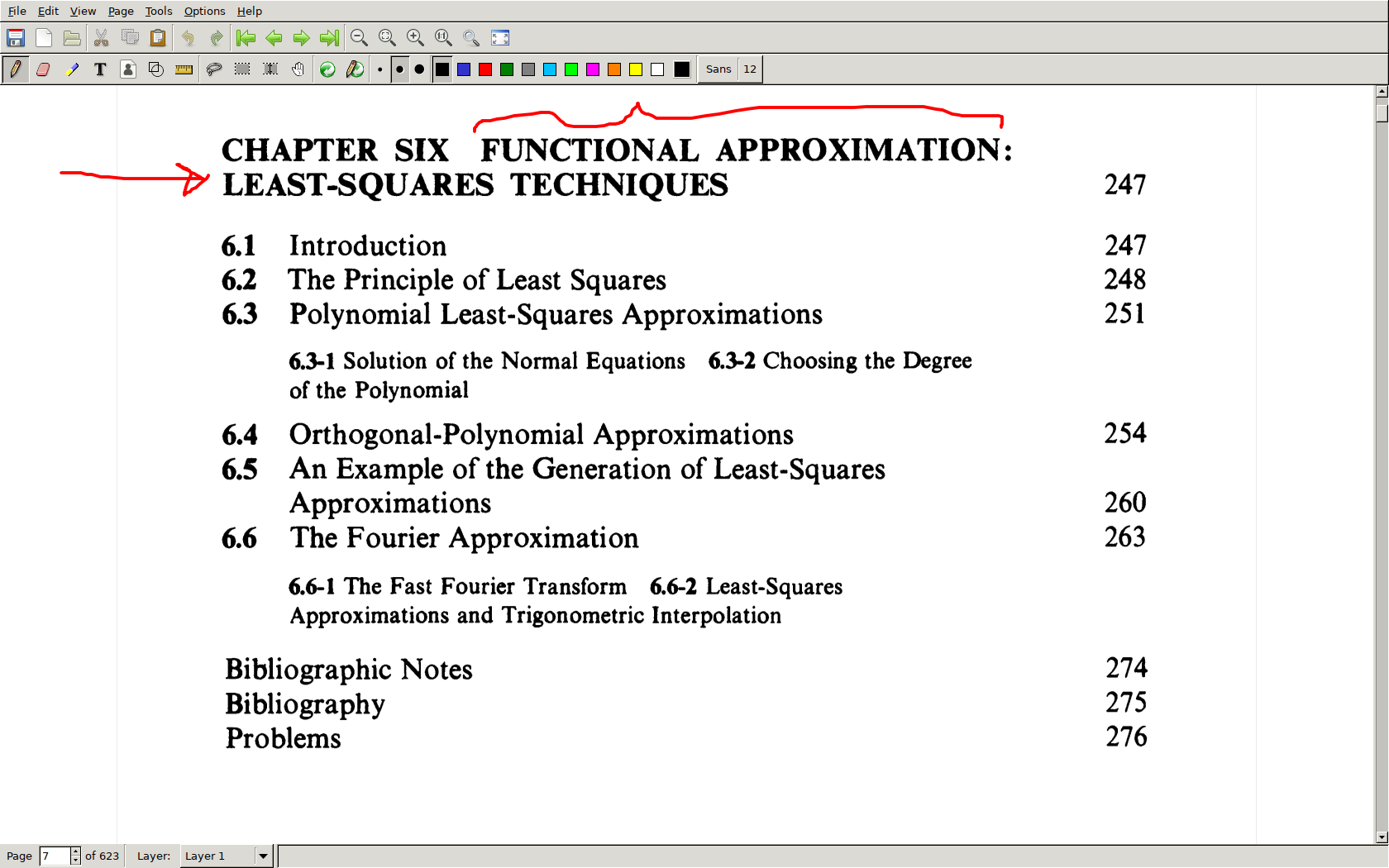Activate the Text tool

click(x=100, y=69)
